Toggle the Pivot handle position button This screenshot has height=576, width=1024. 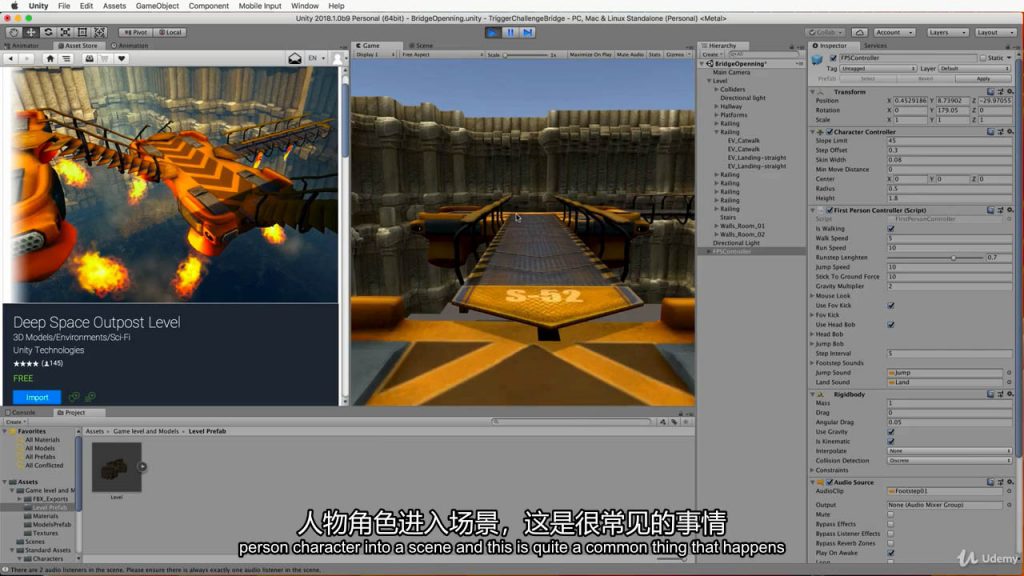136,32
